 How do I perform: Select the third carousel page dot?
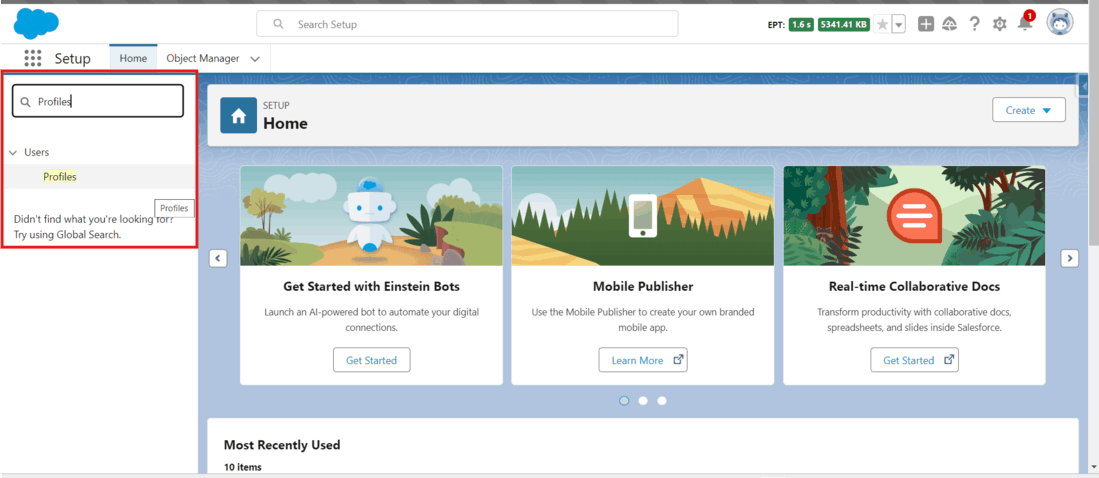click(662, 401)
